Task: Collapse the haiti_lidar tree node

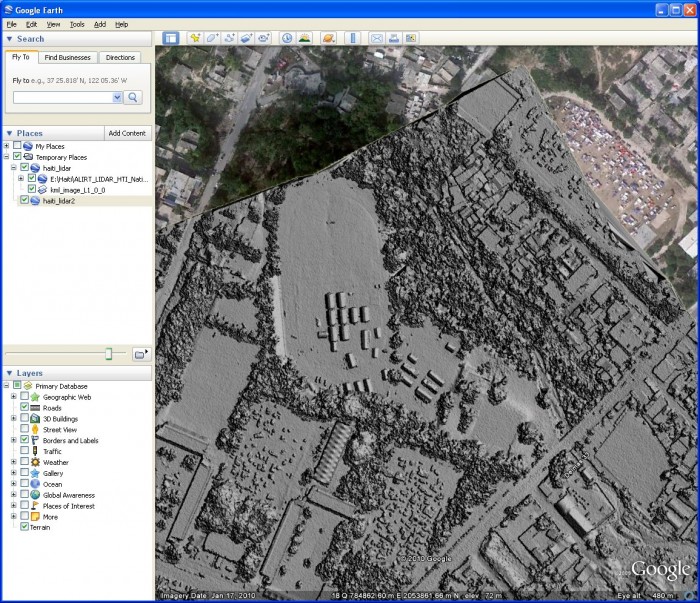Action: [14, 167]
